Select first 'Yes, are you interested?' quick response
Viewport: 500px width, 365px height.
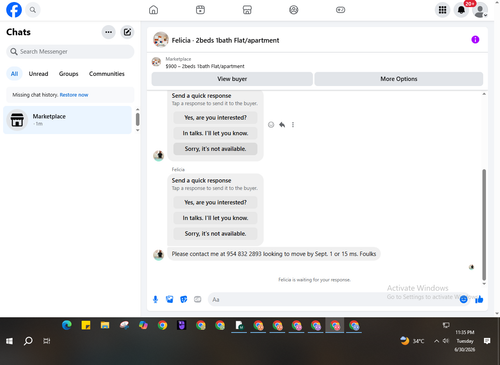215,118
